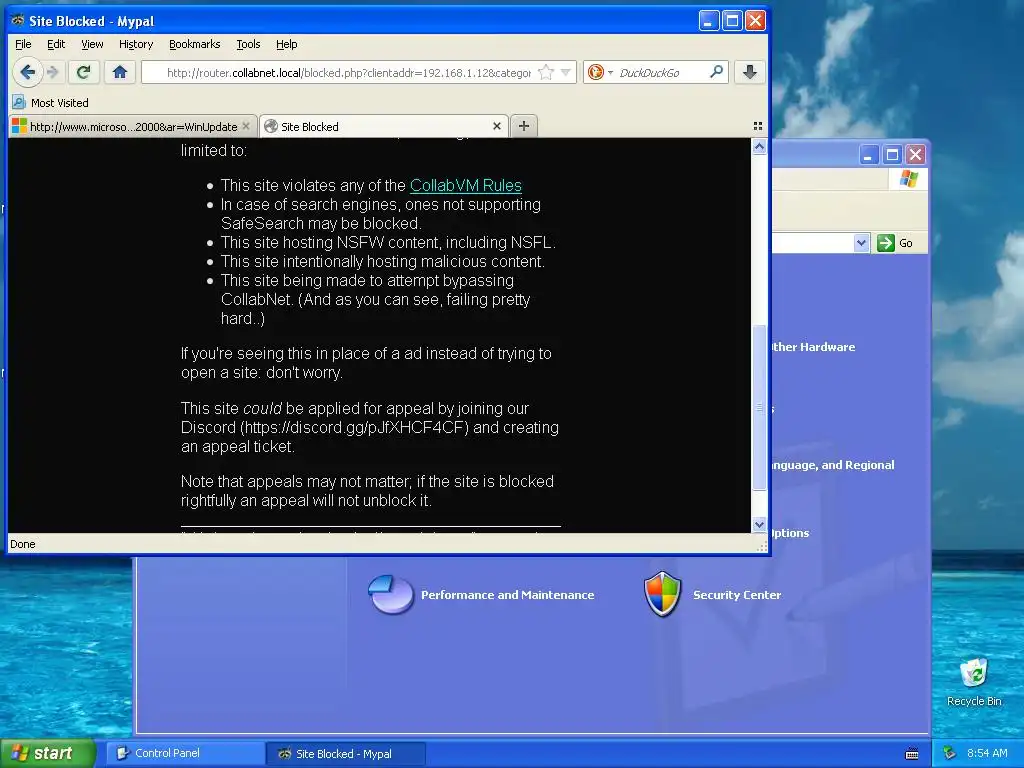Image resolution: width=1024 pixels, height=768 pixels.
Task: Expand the Control Panel address dropdown
Action: tap(861, 243)
